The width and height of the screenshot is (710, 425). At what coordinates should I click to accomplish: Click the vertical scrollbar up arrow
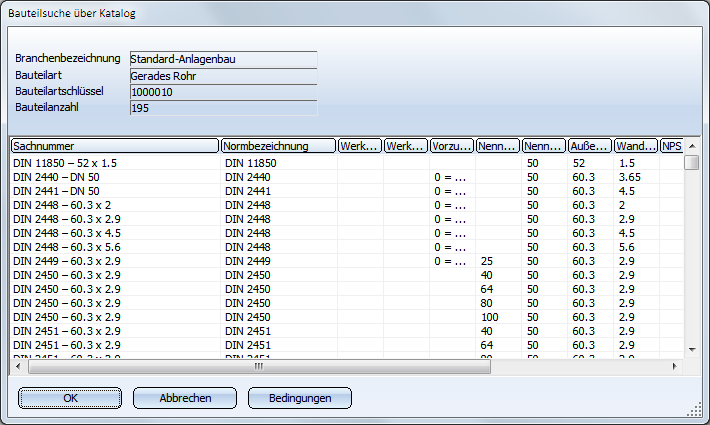tap(692, 146)
